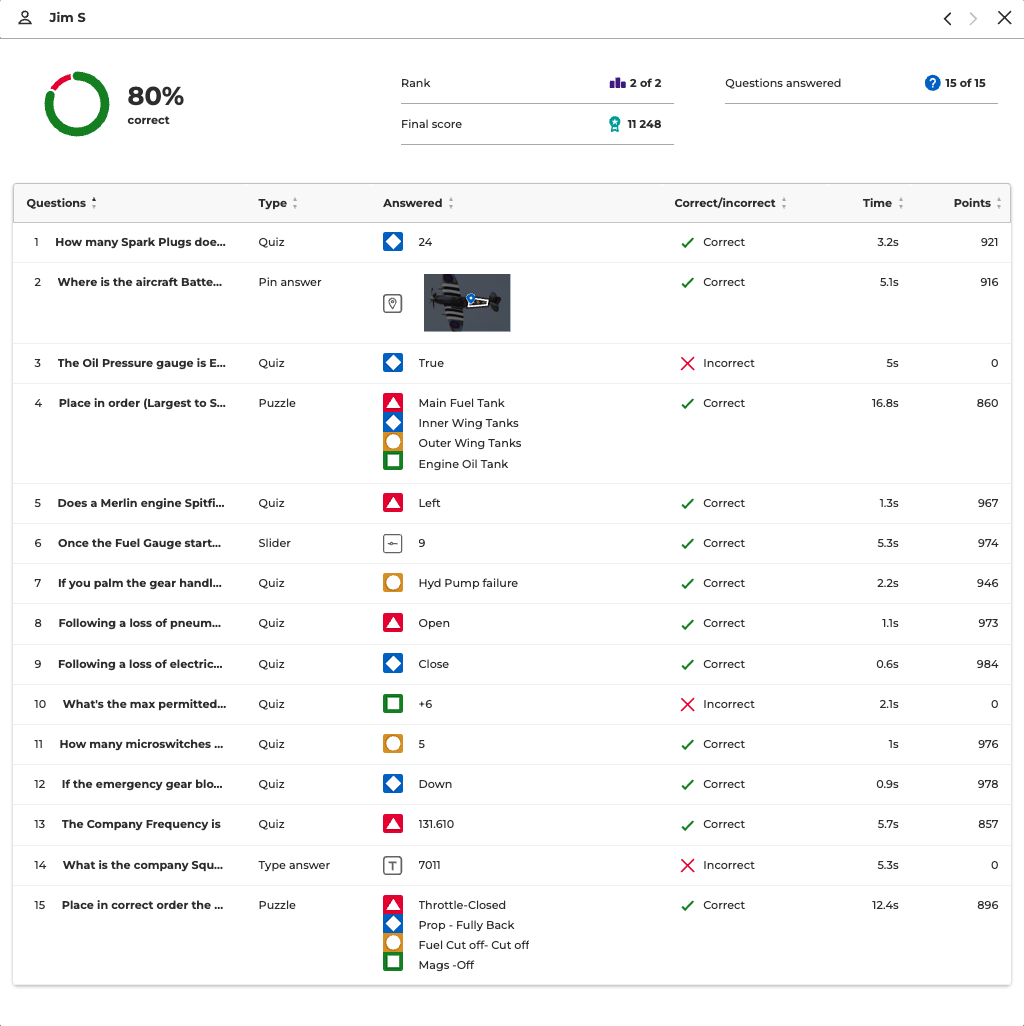Click the user profile icon beside Jim S
Image resolution: width=1024 pixels, height=1026 pixels.
tap(26, 18)
